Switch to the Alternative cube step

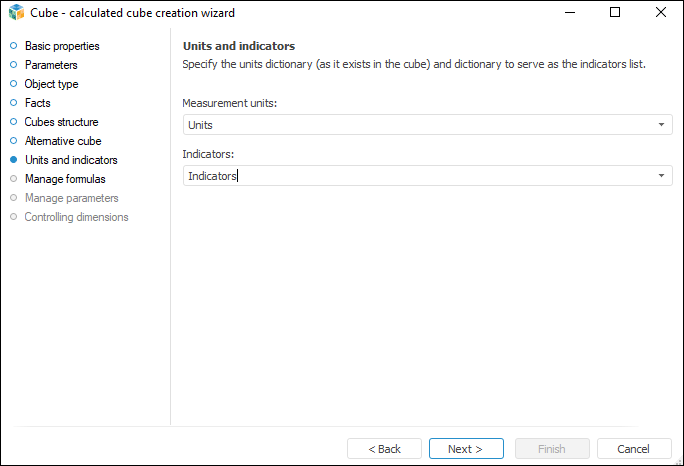63,141
